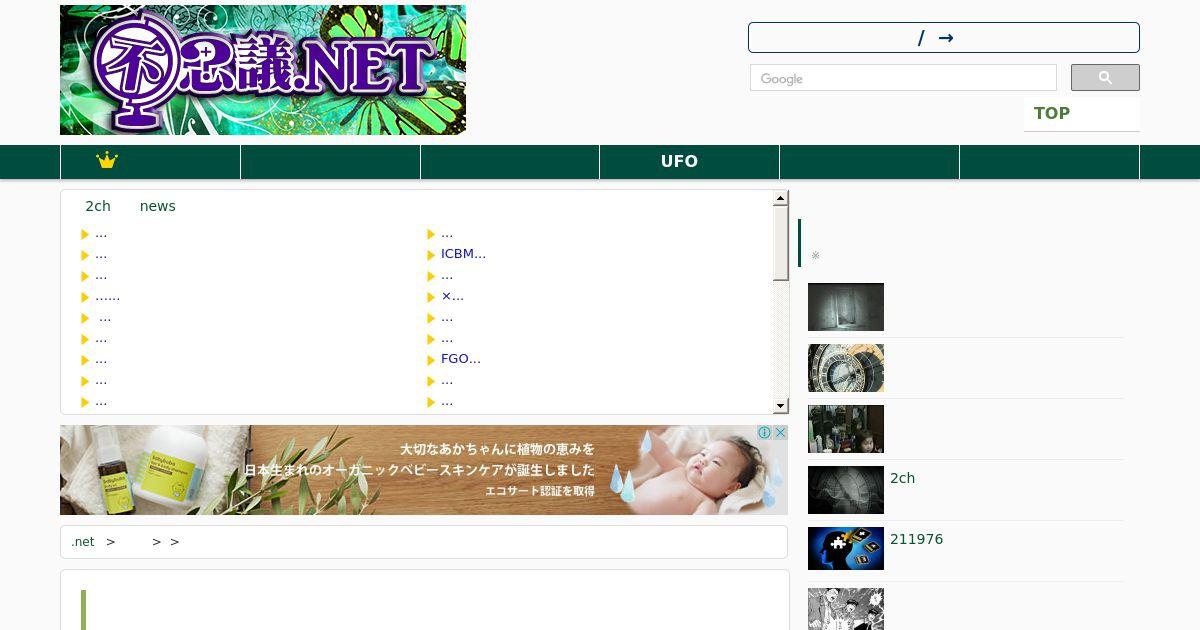This screenshot has height=630, width=1200.
Task: Close the baby skincare ad with X
Action: tap(781, 433)
